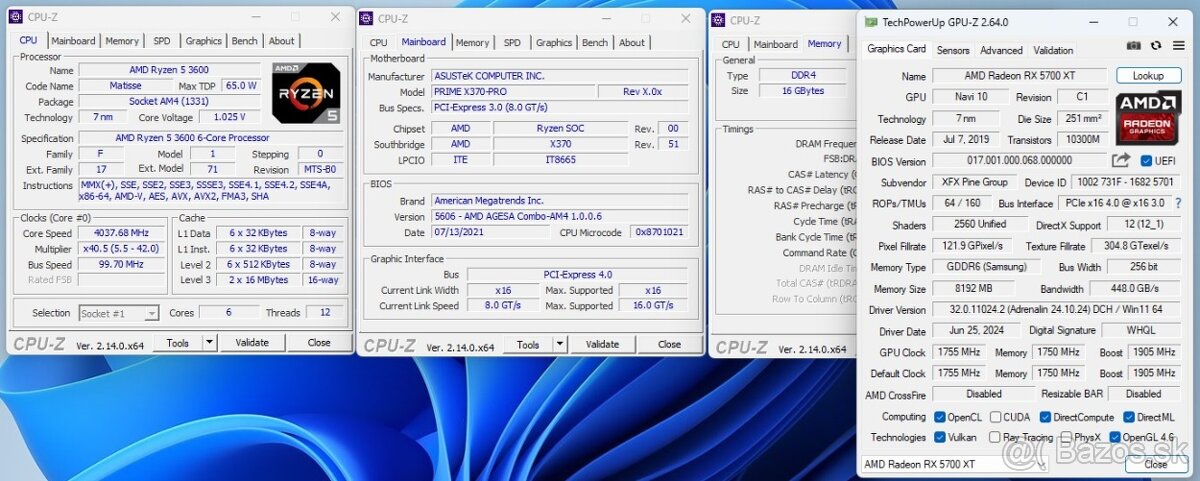
Task: Click the BIOS Version 017.001.000.068.000000 field
Action: pos(1019,161)
